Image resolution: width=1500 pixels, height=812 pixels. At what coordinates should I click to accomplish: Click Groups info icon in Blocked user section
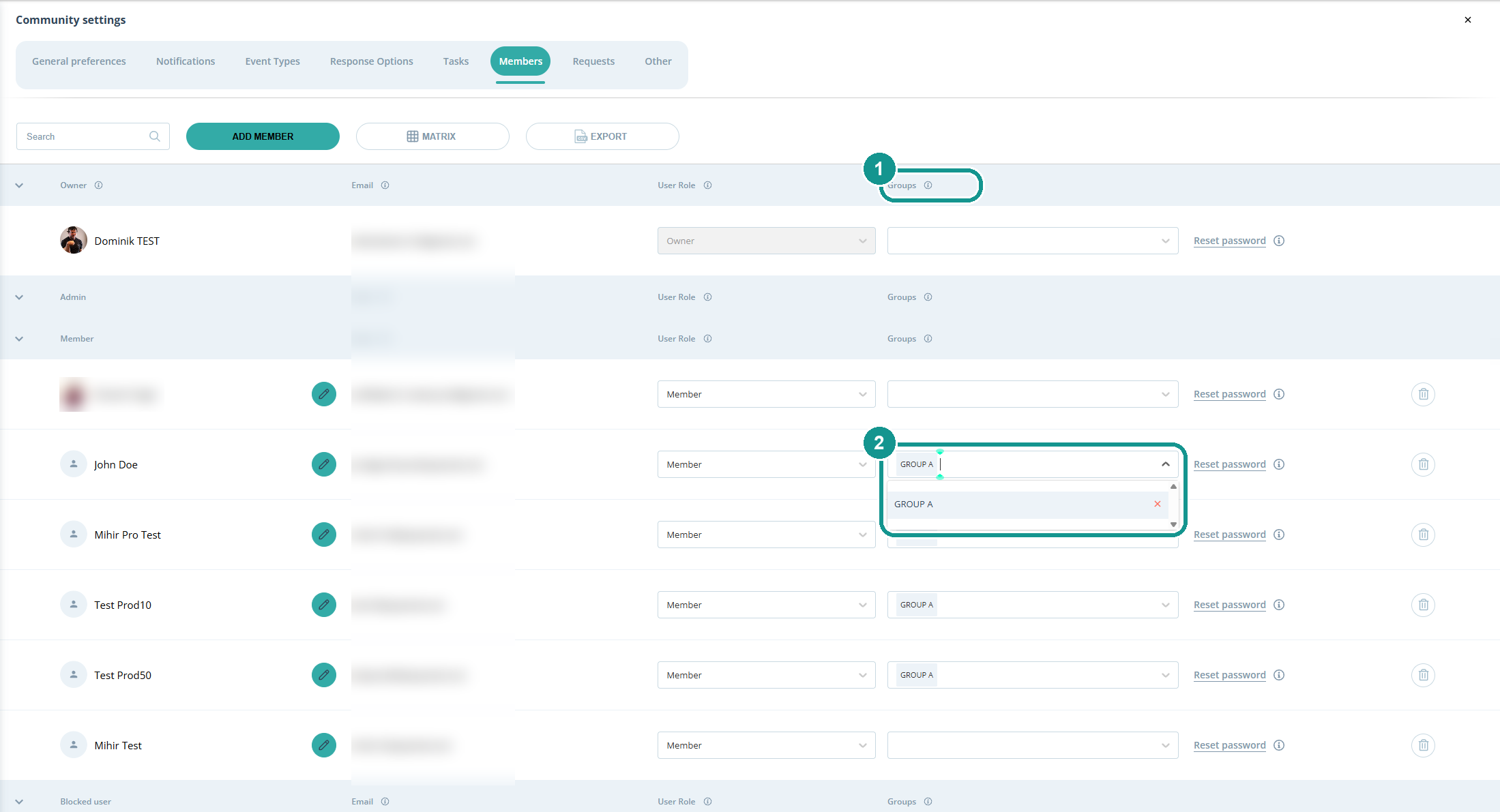click(x=928, y=802)
